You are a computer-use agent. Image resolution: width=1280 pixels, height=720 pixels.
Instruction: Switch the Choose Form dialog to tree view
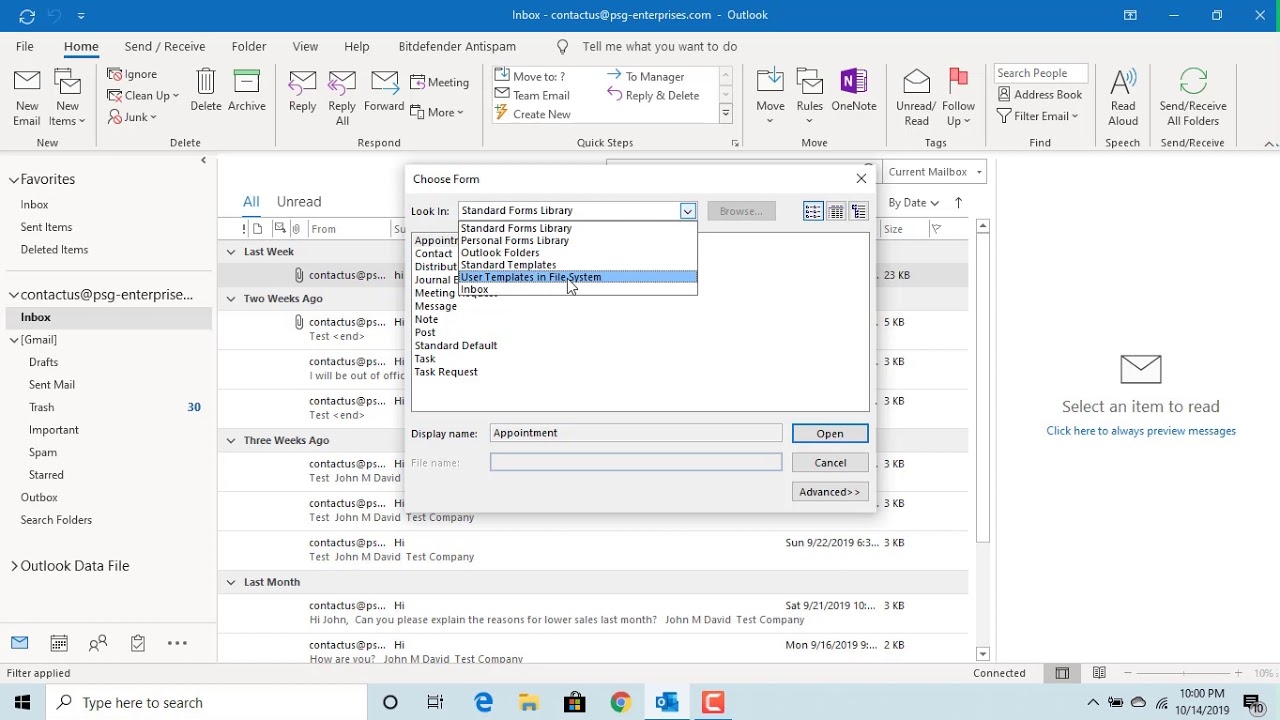[858, 211]
